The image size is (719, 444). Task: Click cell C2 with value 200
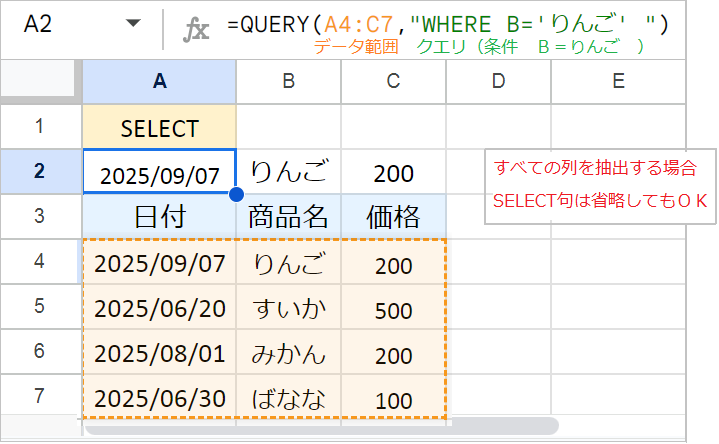[393, 172]
